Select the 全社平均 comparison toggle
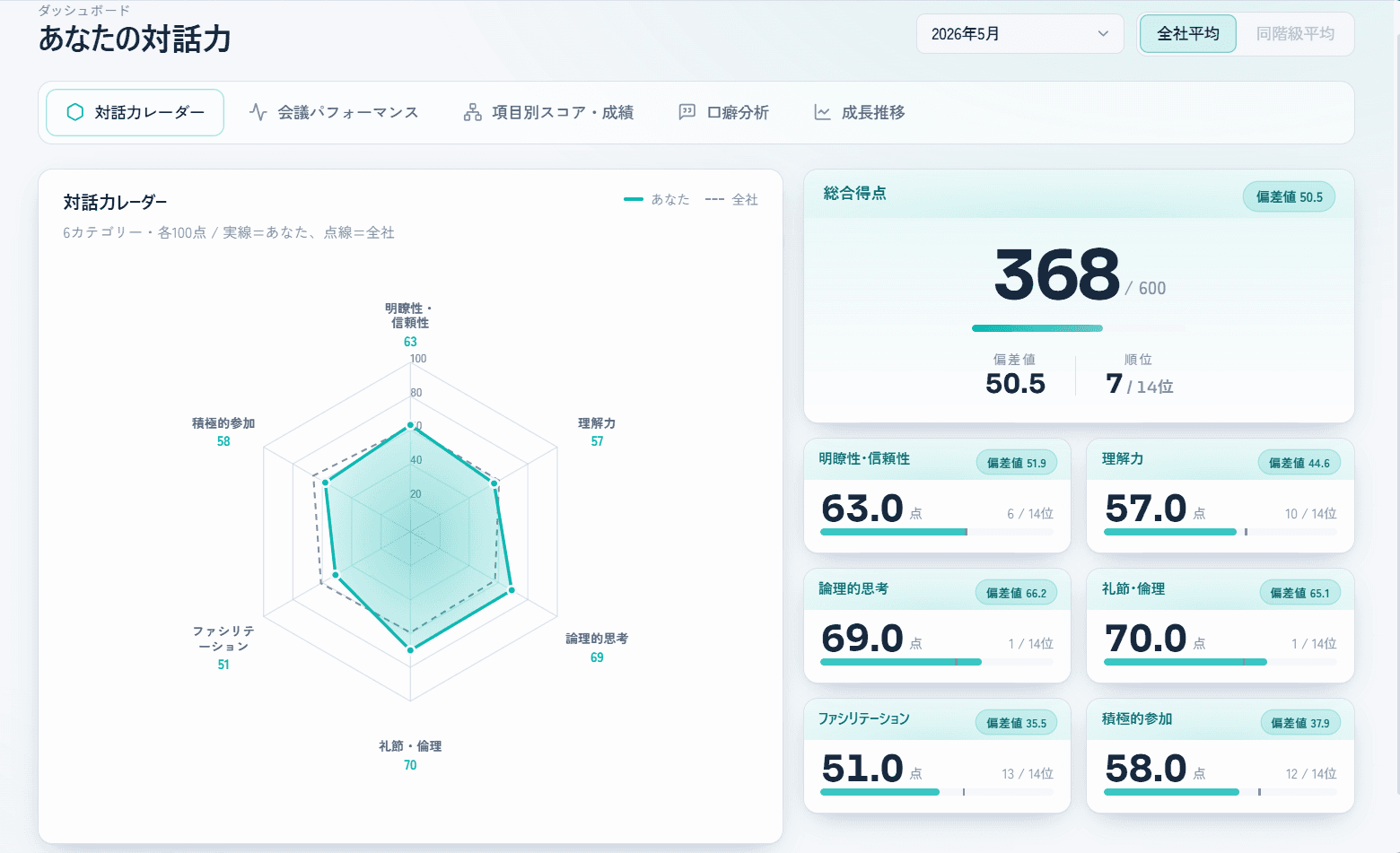This screenshot has width=1400, height=853. coord(1188,34)
